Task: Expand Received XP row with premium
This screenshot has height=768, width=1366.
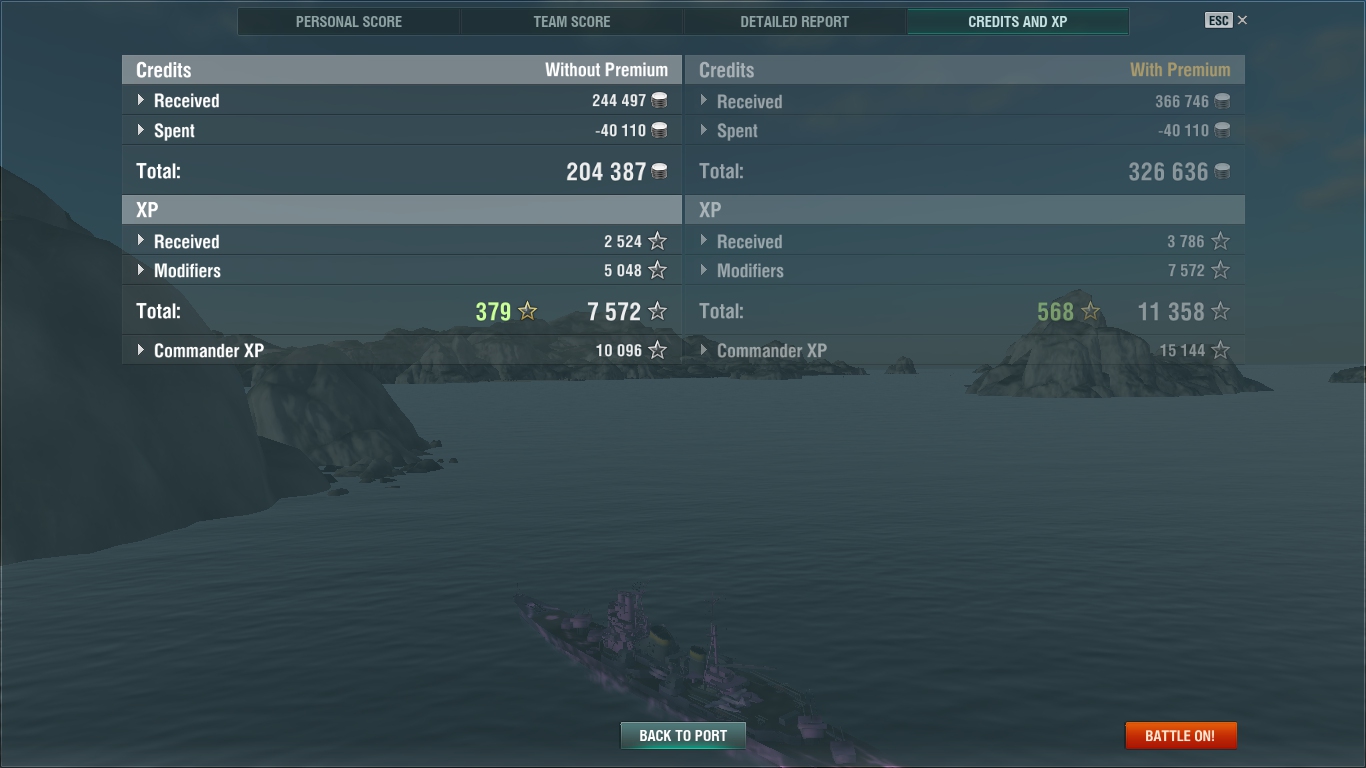Action: [x=965, y=241]
